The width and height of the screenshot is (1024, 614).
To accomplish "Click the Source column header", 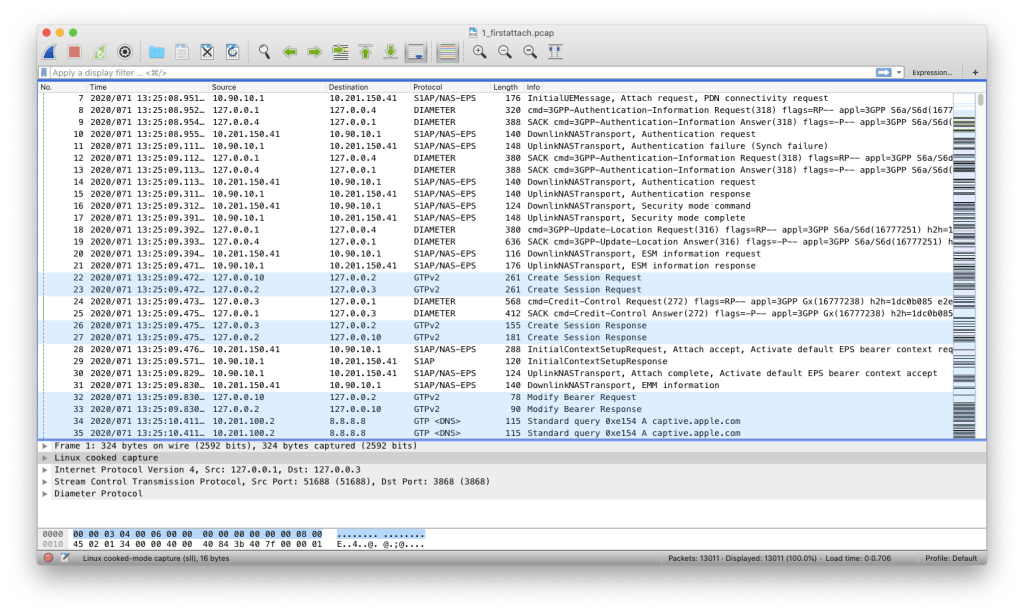I will 224,88.
